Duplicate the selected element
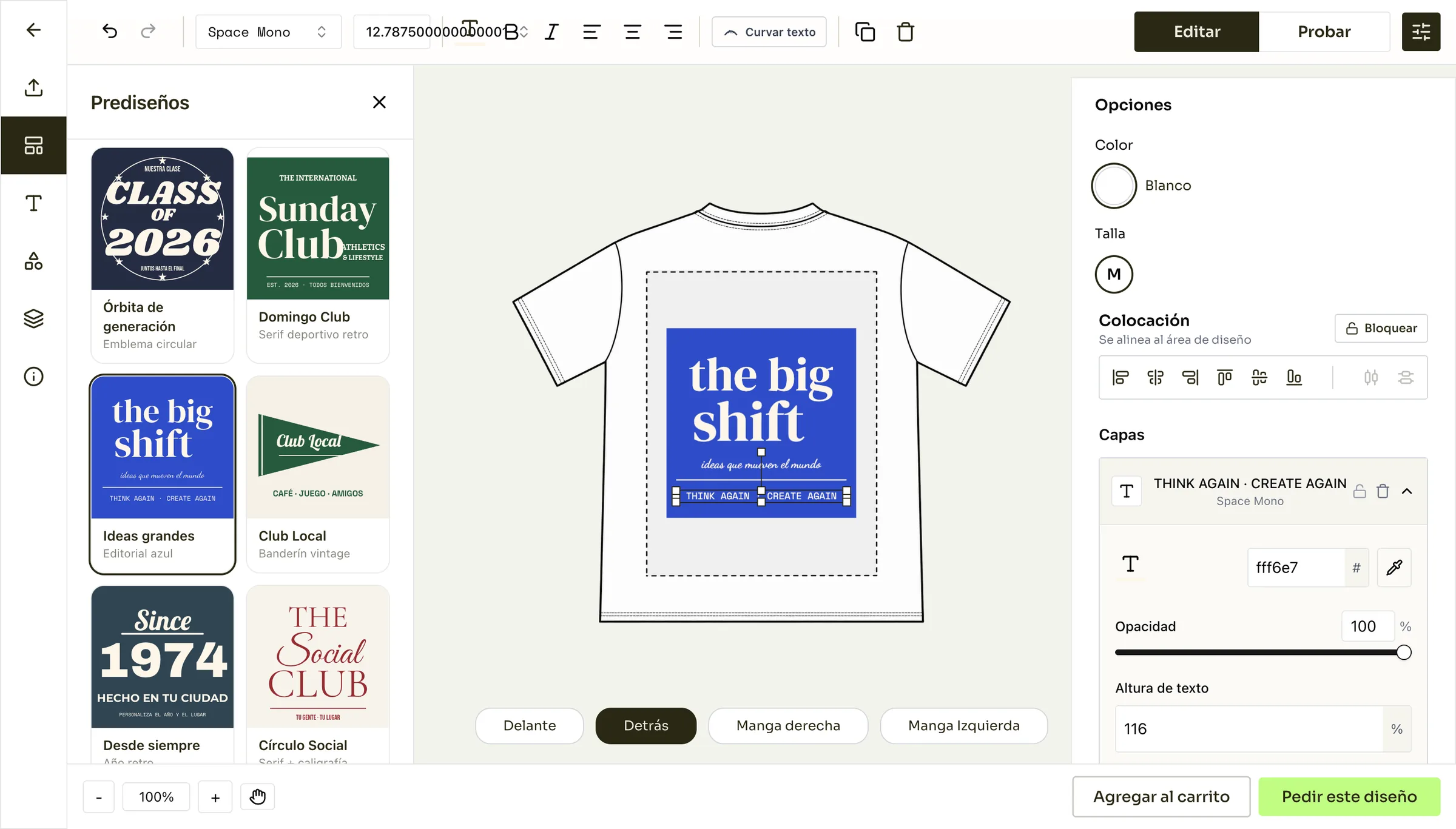 [x=864, y=32]
